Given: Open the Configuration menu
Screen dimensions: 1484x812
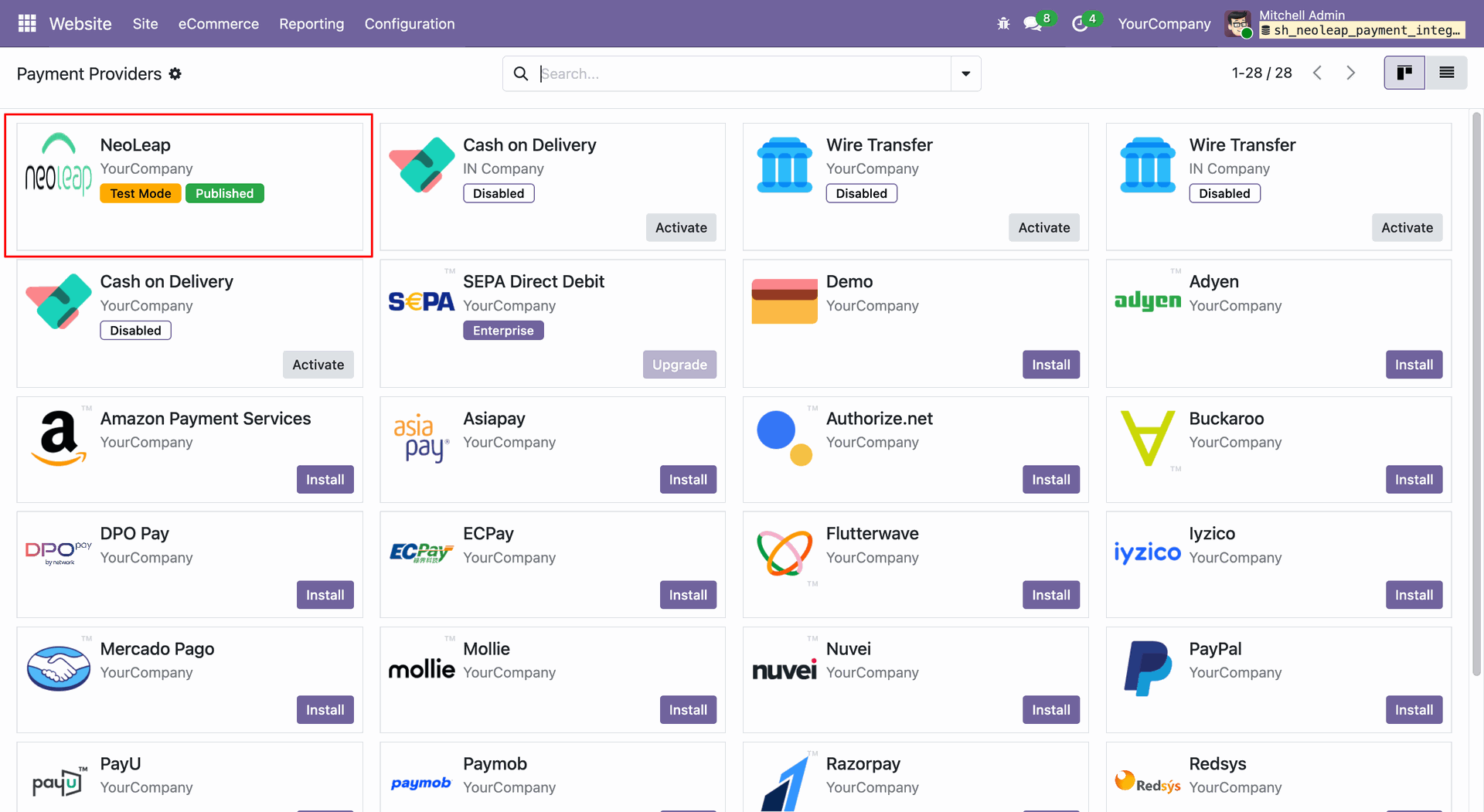Looking at the screenshot, I should (x=410, y=24).
